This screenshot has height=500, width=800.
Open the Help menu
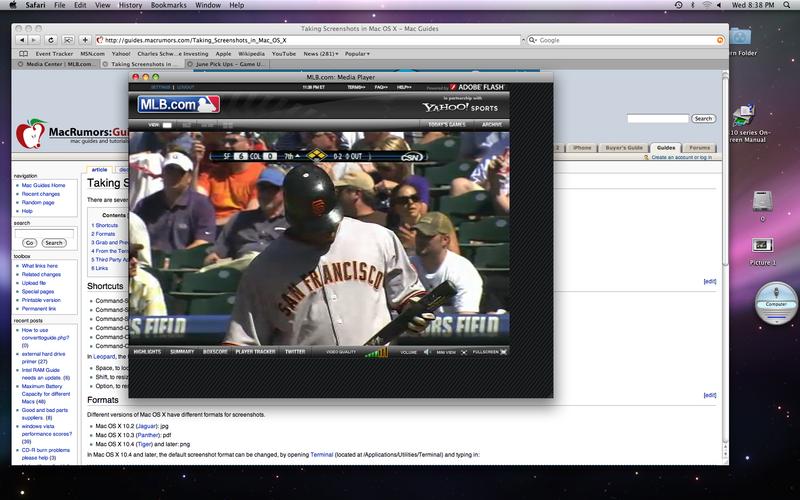click(237, 5)
